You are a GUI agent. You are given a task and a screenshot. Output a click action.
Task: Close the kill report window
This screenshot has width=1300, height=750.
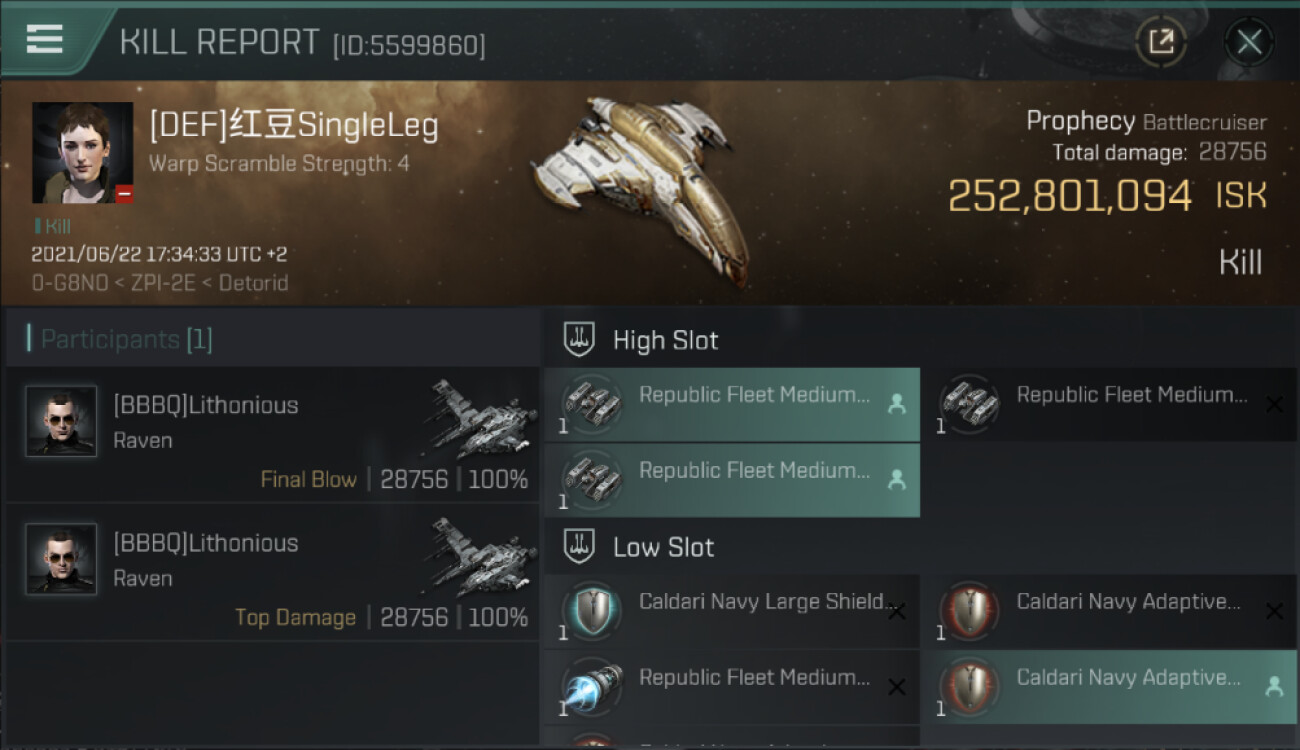click(1249, 42)
